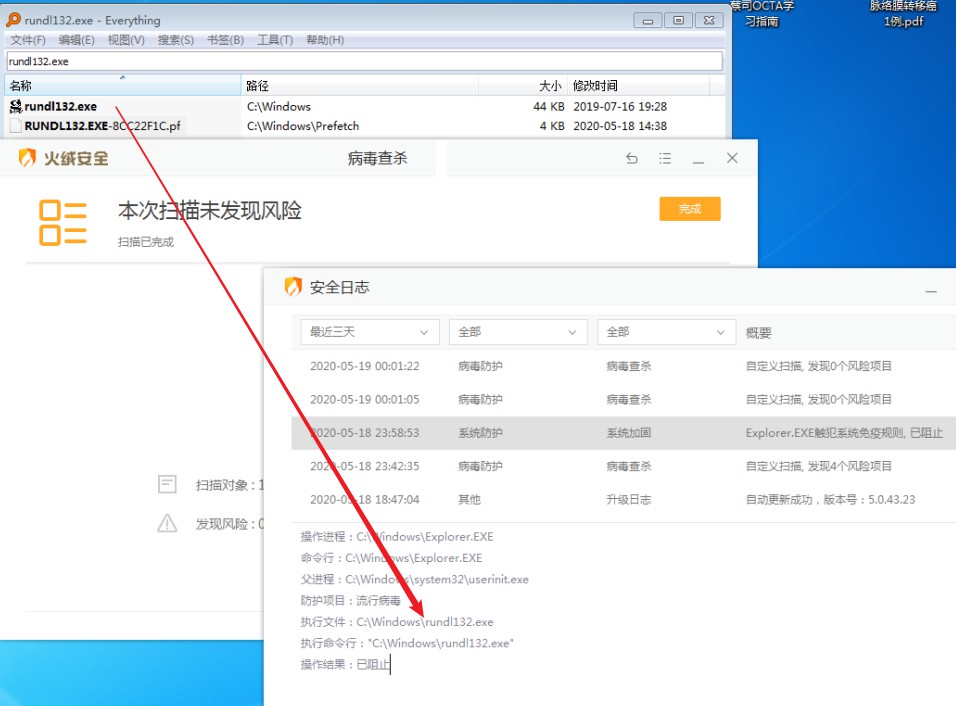Screen dimensions: 956x706
Task: Click the orange scan result list icon
Action: [x=63, y=223]
